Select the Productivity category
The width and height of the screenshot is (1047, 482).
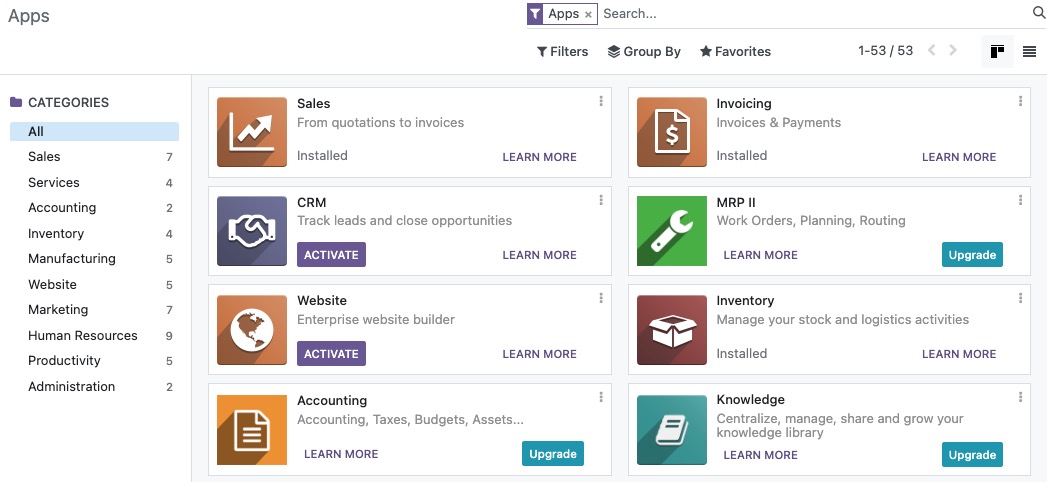(94, 360)
